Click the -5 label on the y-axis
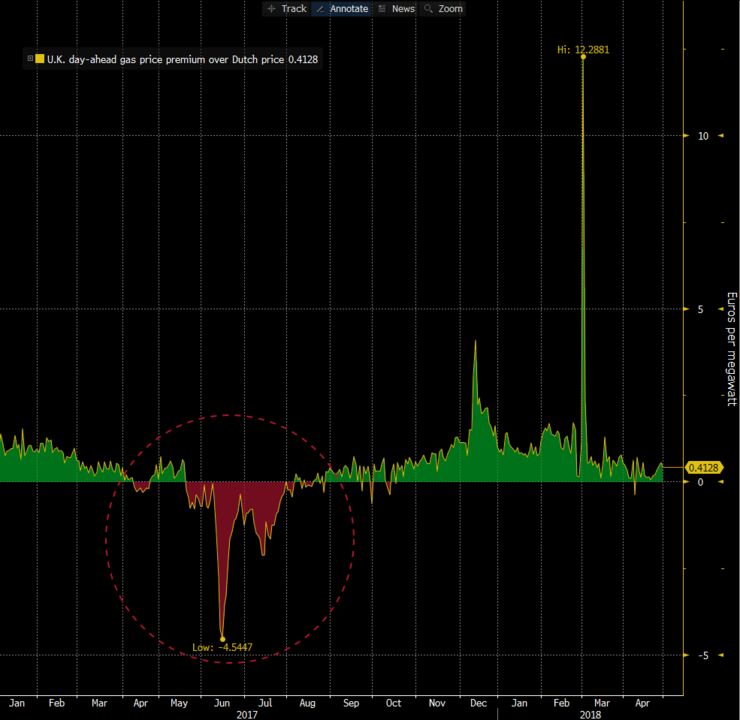 pyautogui.click(x=703, y=655)
